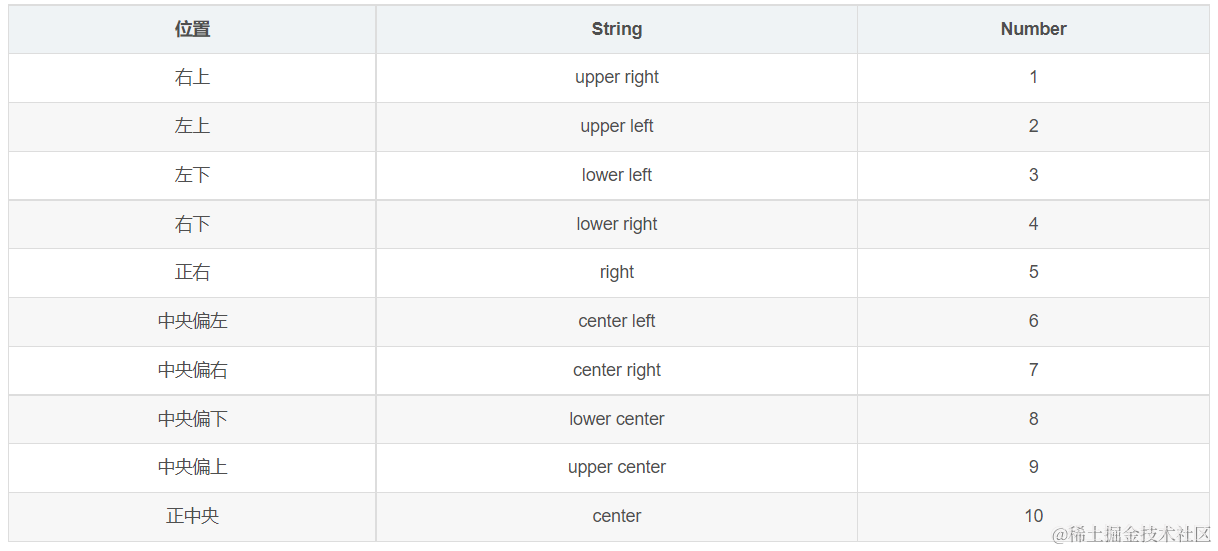Click the 位置 column header

point(192,29)
